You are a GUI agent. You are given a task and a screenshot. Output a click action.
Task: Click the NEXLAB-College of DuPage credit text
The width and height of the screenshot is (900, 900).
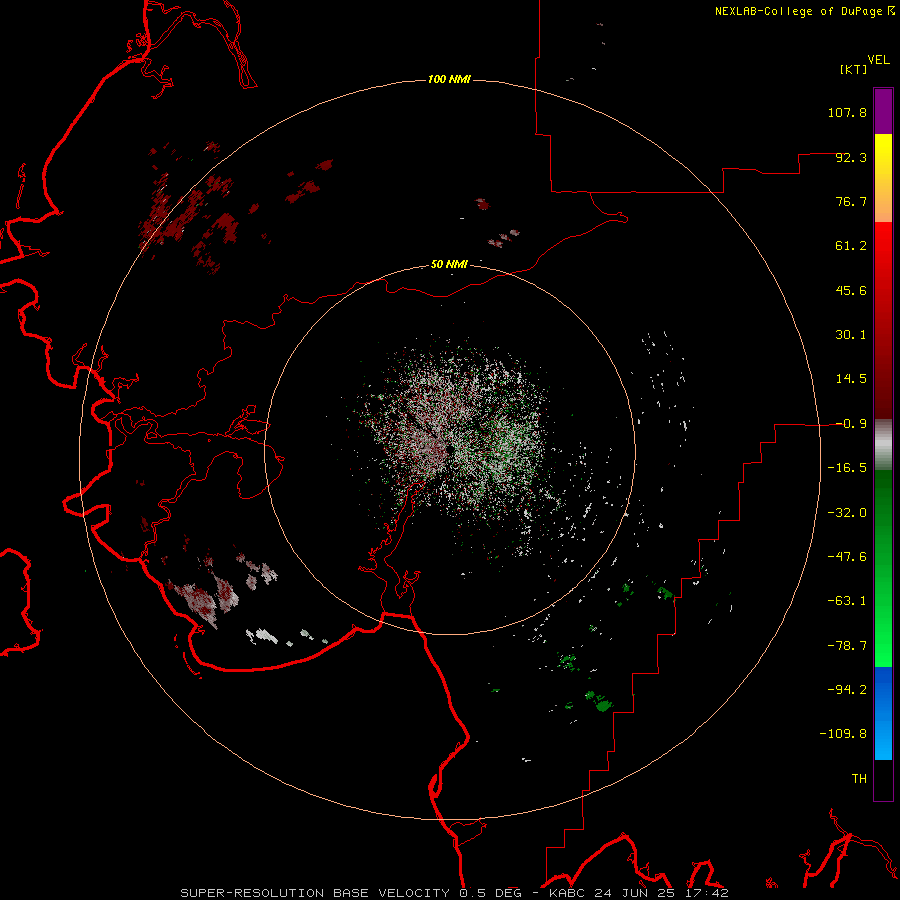pyautogui.click(x=804, y=11)
